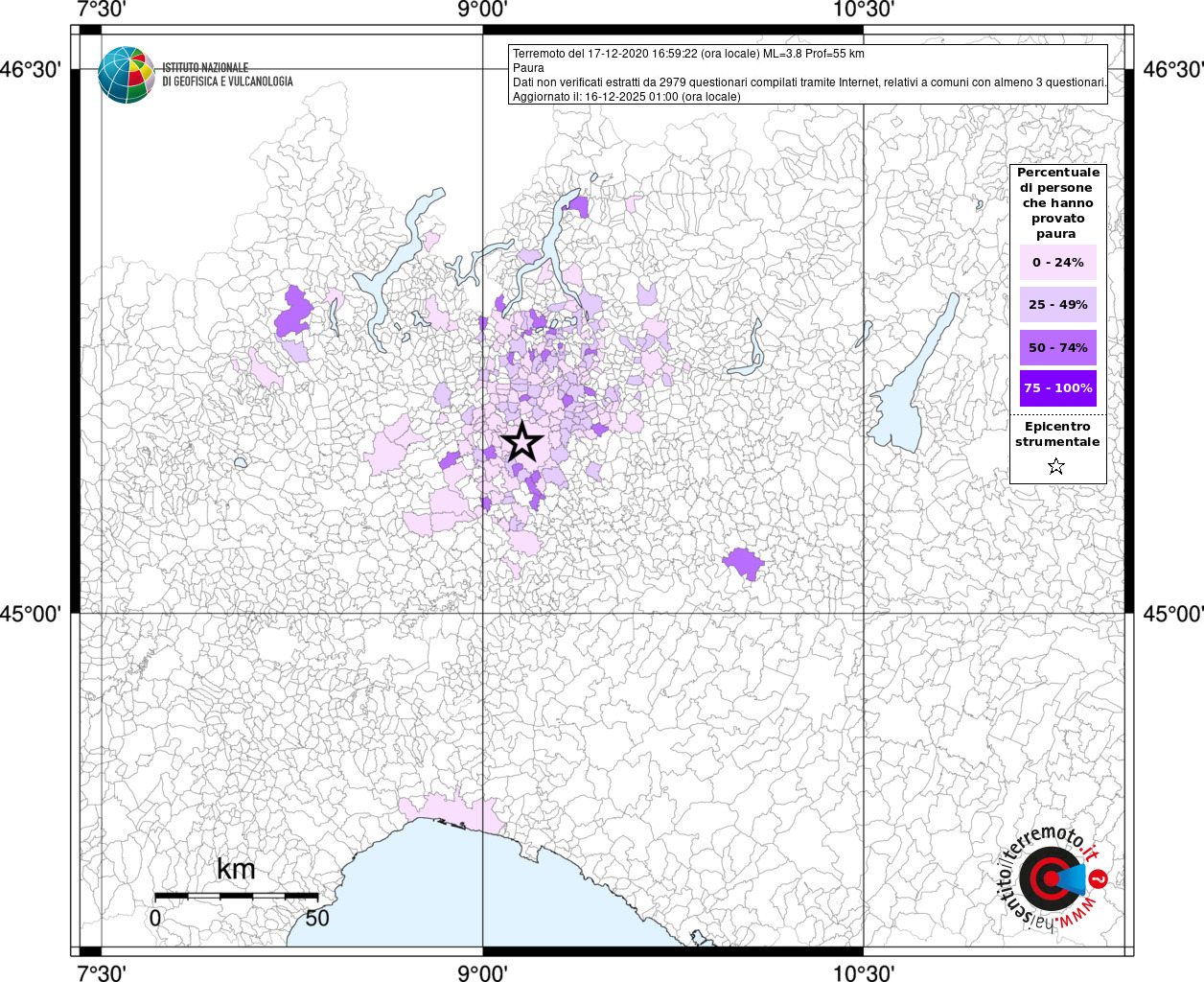Click the 'km' scale bar label
The image size is (1204, 982).
point(236,870)
